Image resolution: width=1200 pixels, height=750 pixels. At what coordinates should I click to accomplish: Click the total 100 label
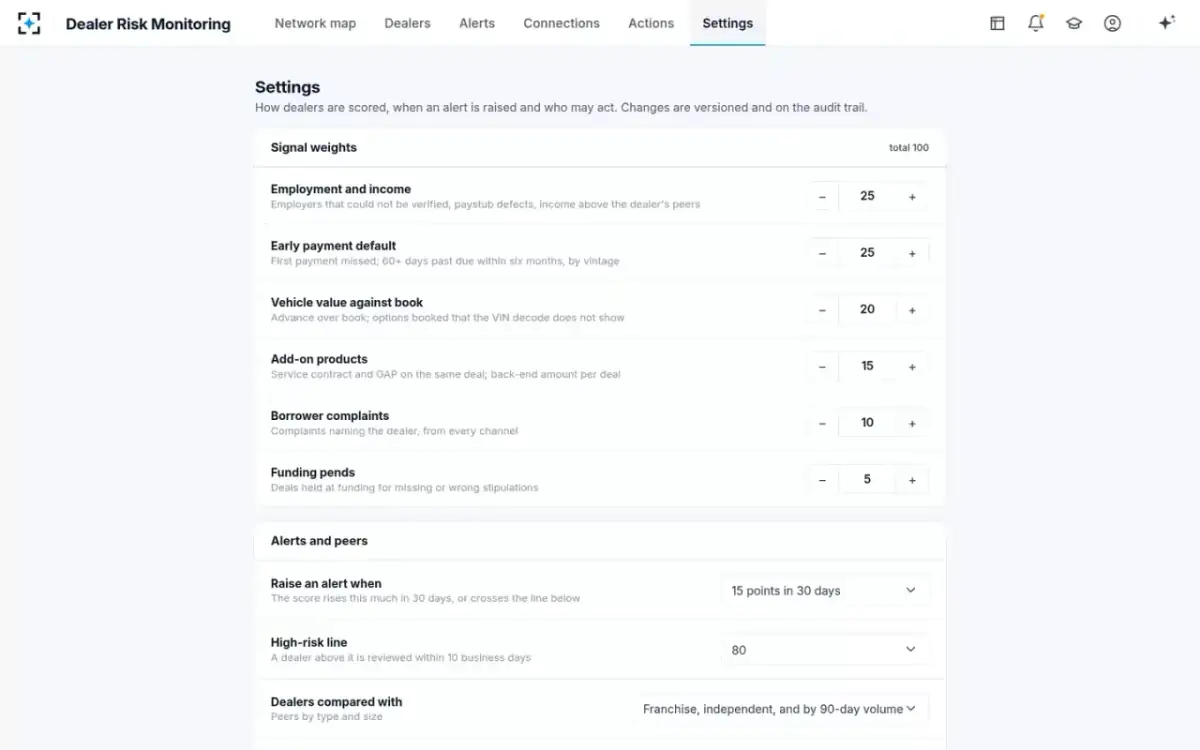click(908, 148)
